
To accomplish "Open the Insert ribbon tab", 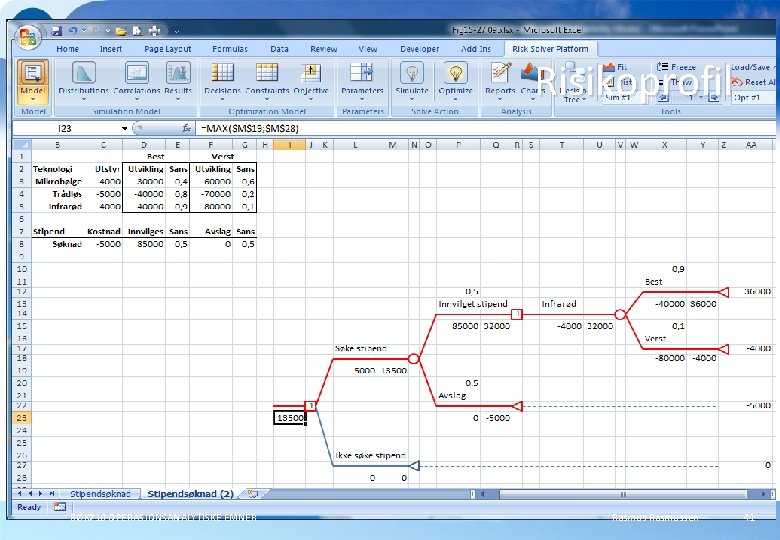I will click(110, 49).
